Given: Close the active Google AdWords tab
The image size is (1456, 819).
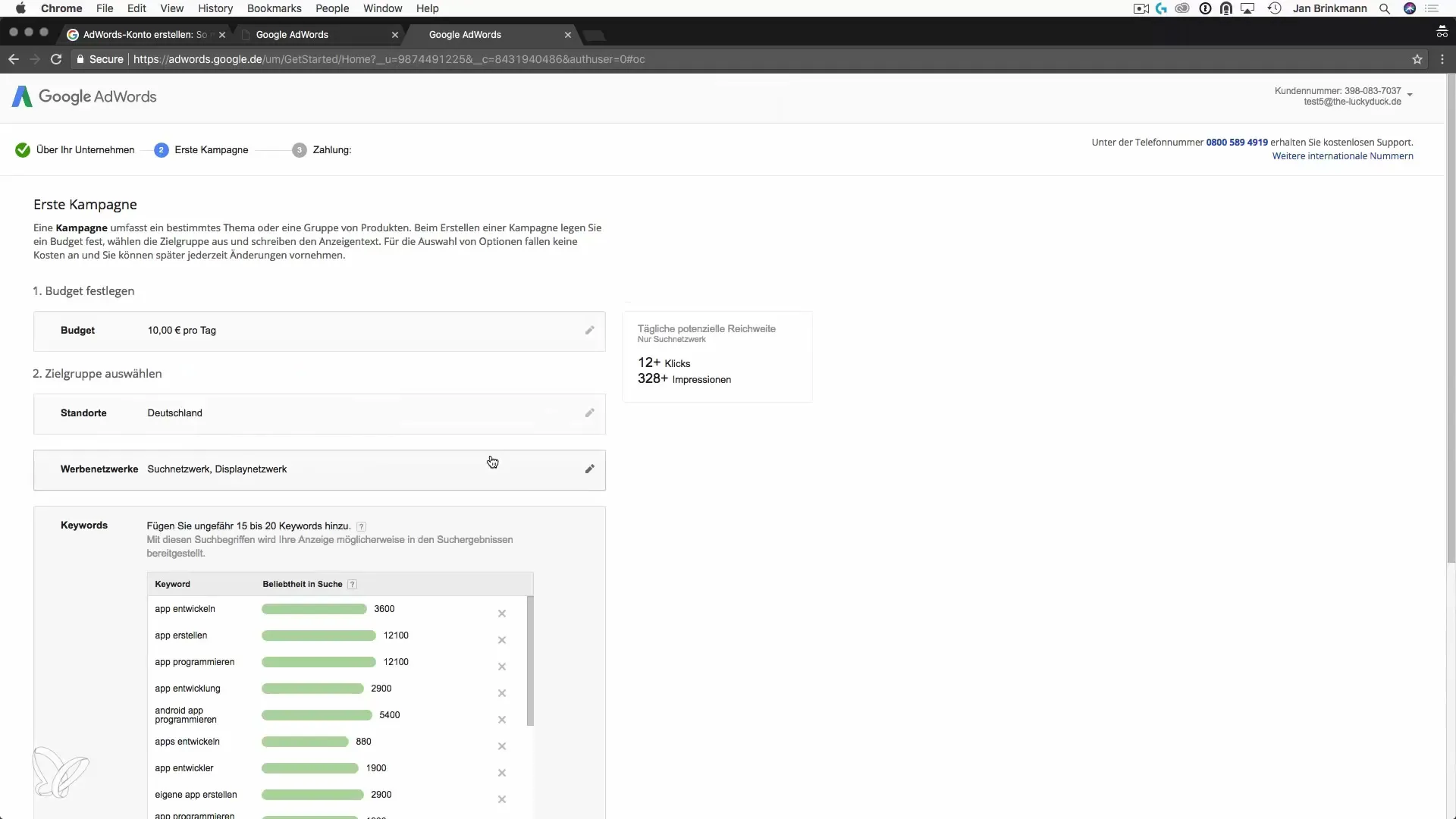Looking at the screenshot, I should 568,35.
